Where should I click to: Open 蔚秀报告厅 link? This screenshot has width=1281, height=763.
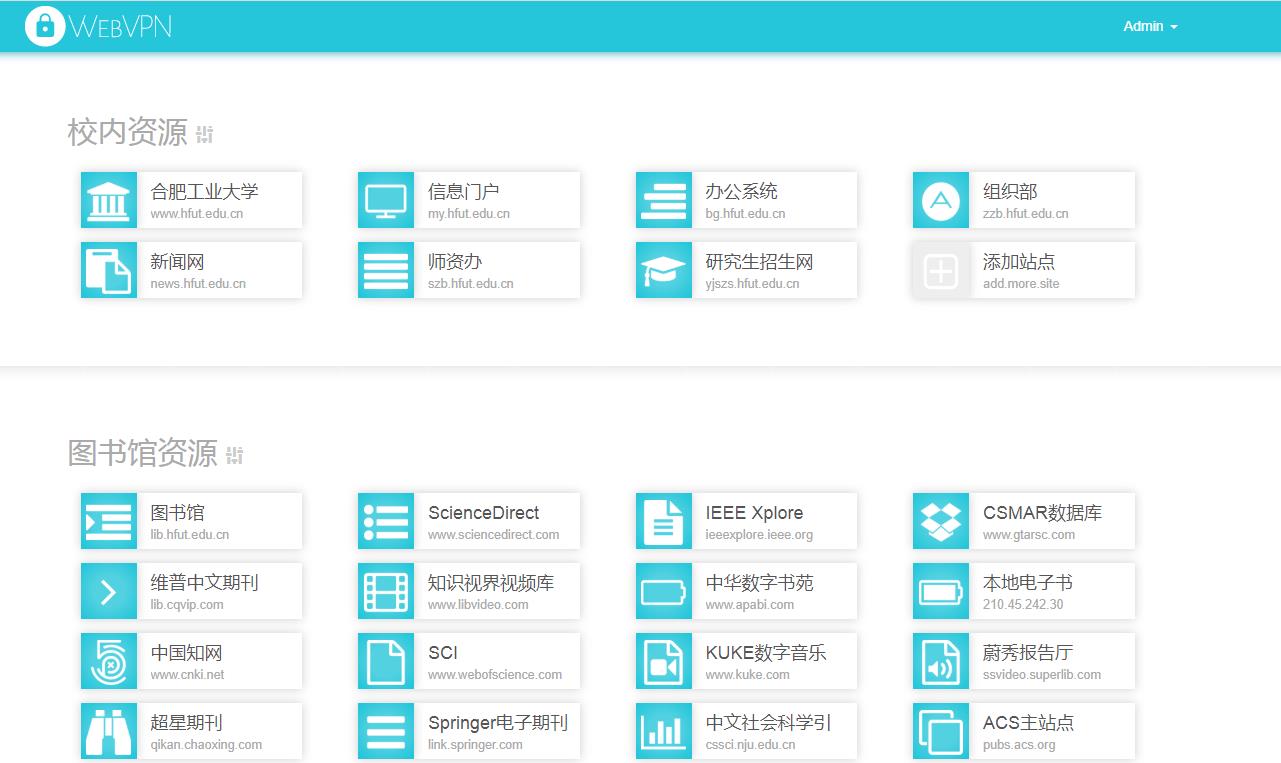tap(1028, 652)
